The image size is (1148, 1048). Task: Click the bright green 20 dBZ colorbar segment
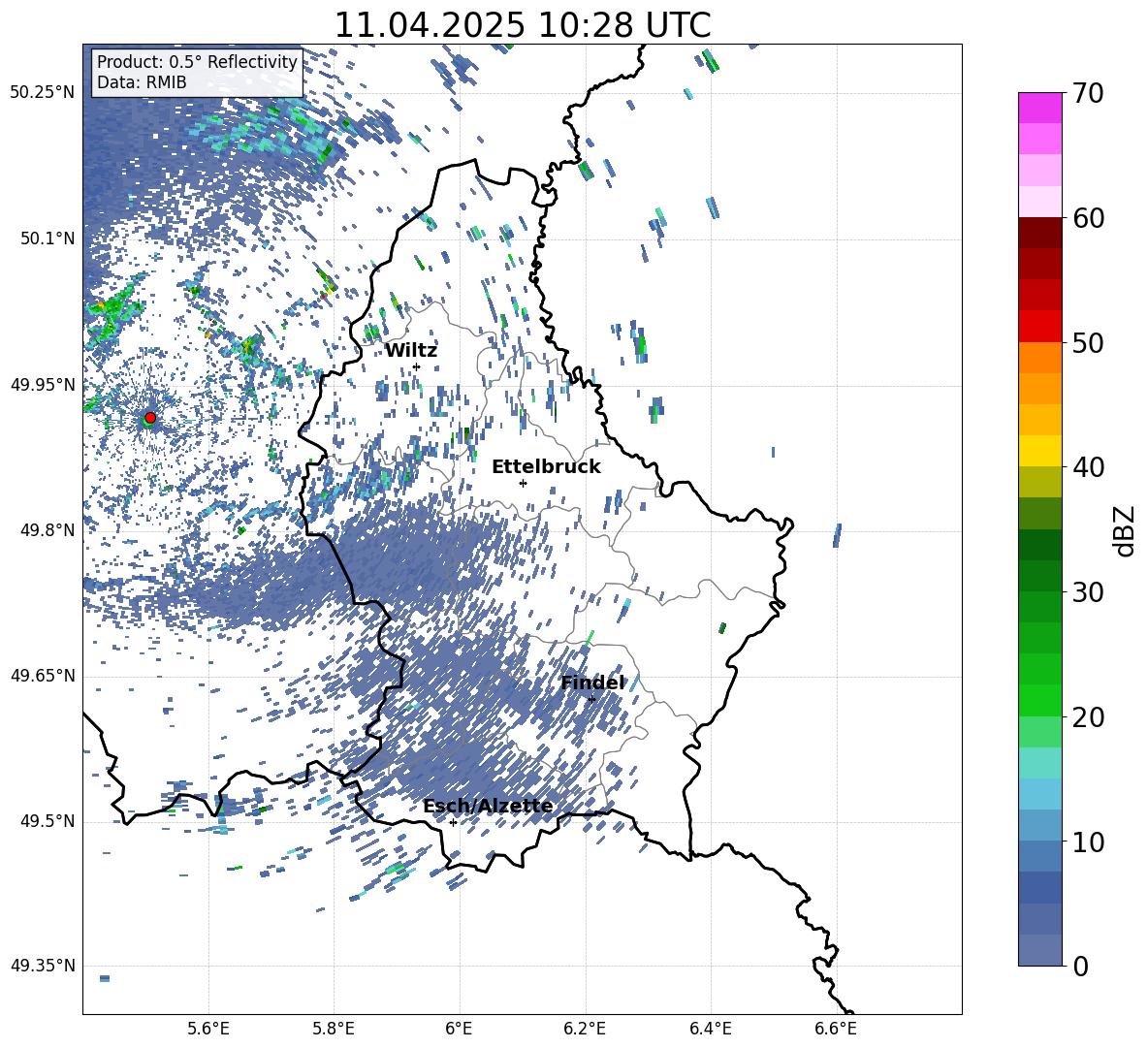(1039, 700)
